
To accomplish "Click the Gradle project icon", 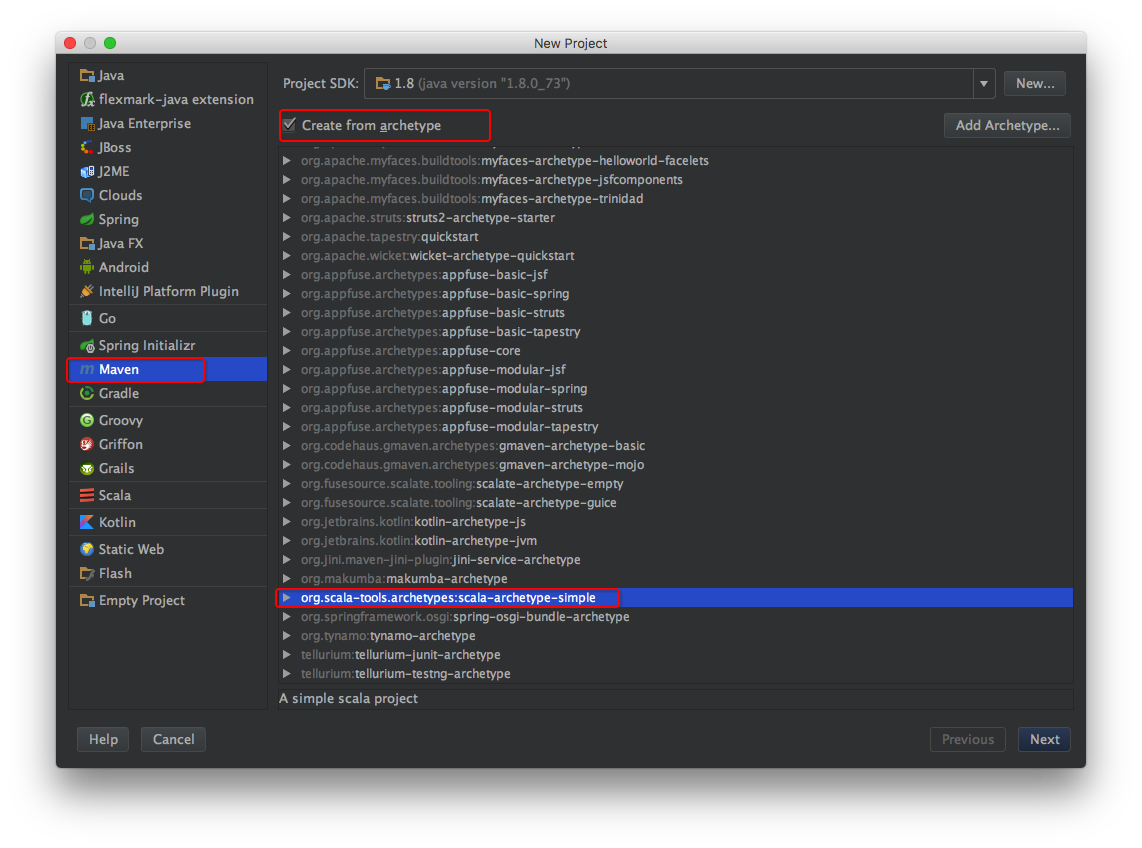I will tap(87, 394).
